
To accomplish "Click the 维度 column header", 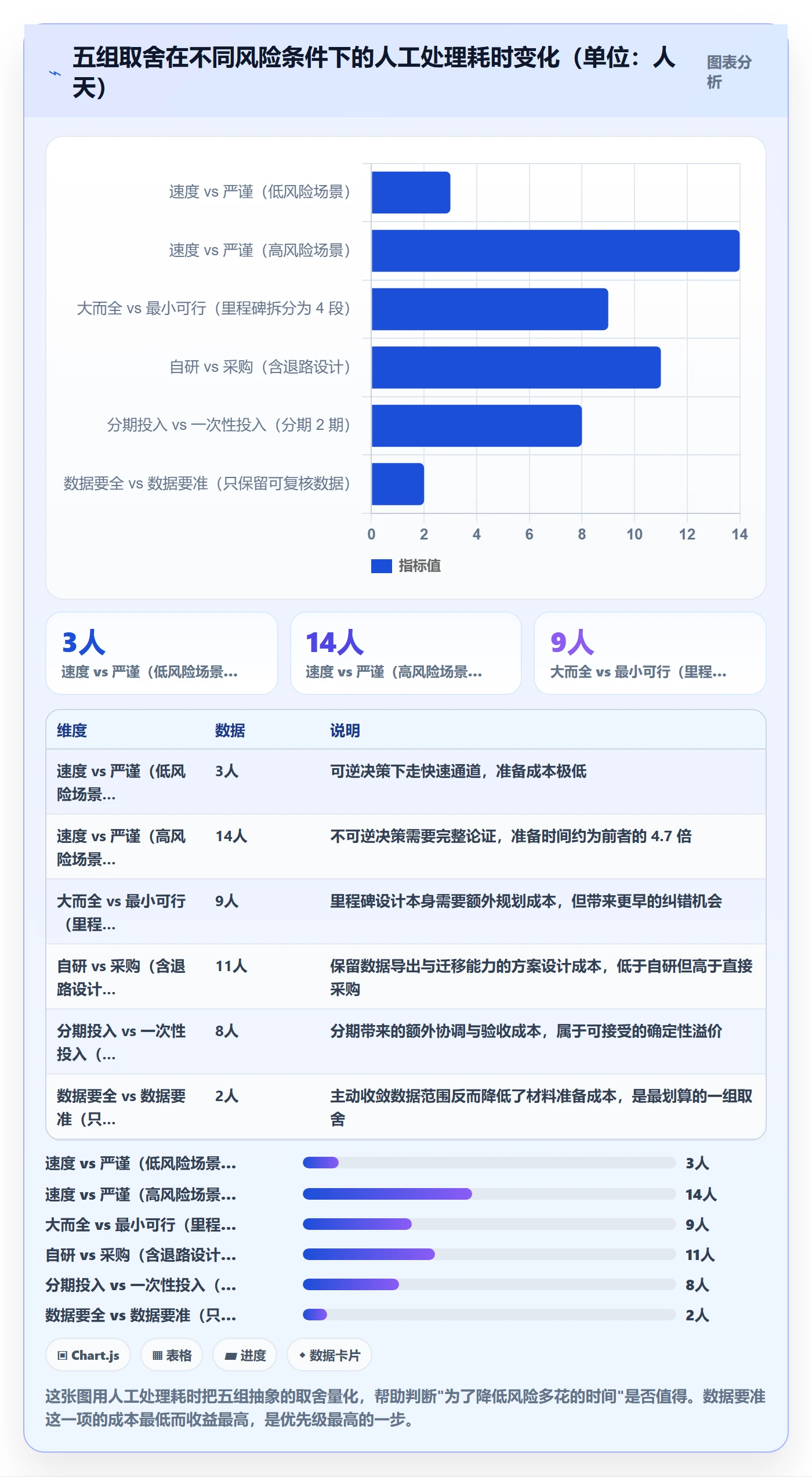I will point(72,730).
